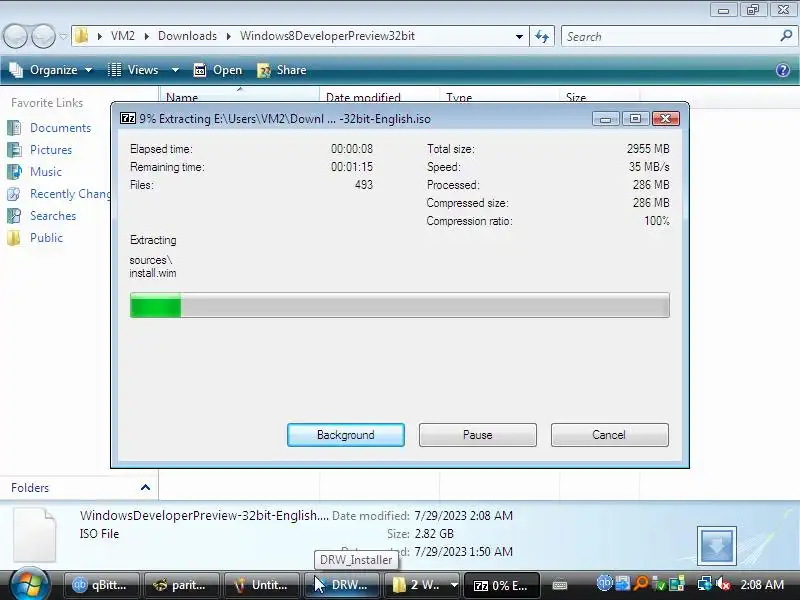This screenshot has width=800, height=600.
Task: Open the grouped 2 W... Explorer taskbar button
Action: [422, 585]
